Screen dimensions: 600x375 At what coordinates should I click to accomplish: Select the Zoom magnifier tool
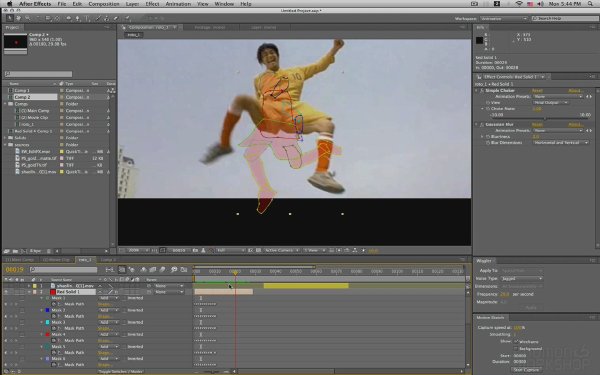(x=28, y=18)
